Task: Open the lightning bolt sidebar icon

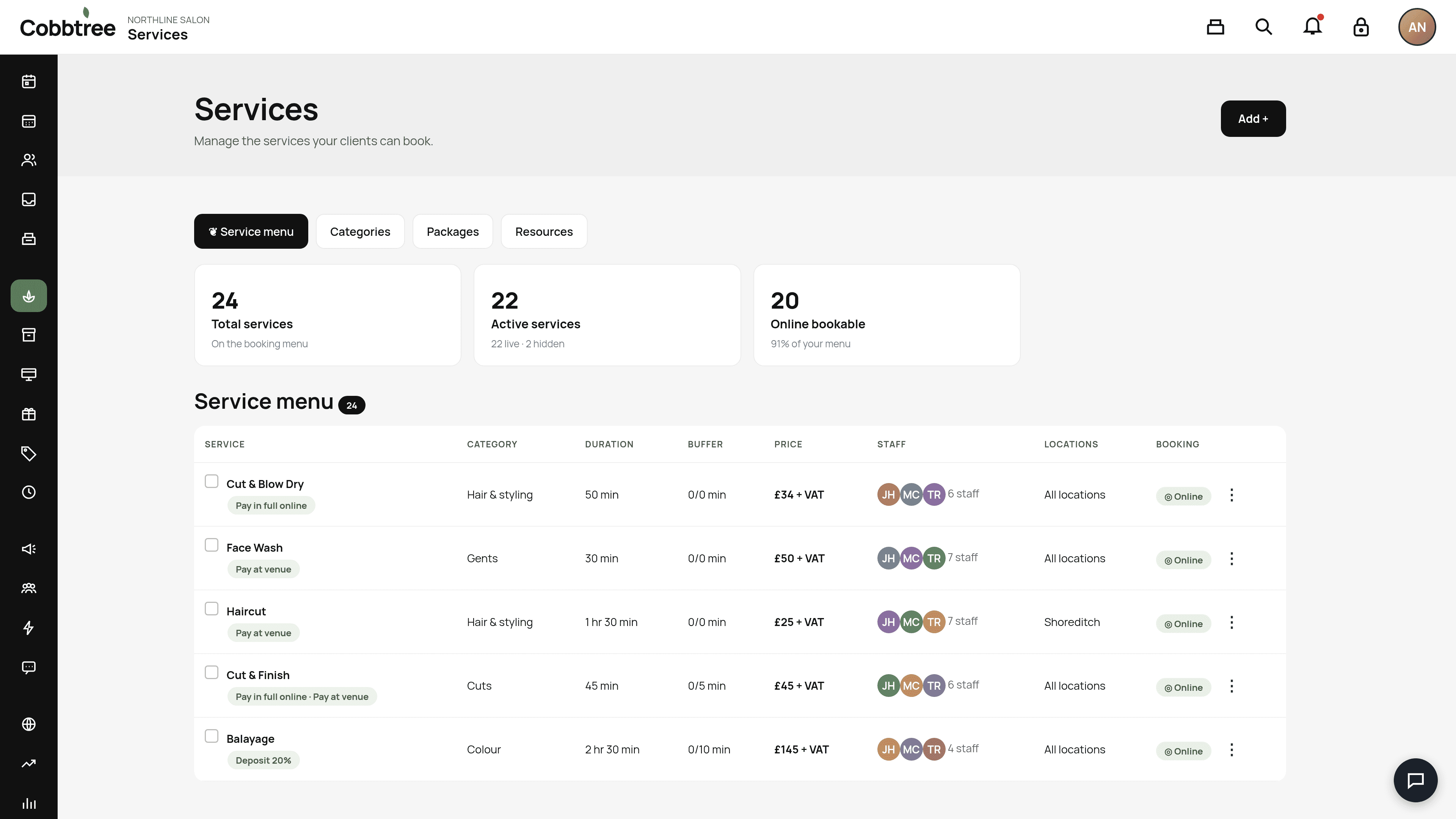Action: click(x=28, y=628)
